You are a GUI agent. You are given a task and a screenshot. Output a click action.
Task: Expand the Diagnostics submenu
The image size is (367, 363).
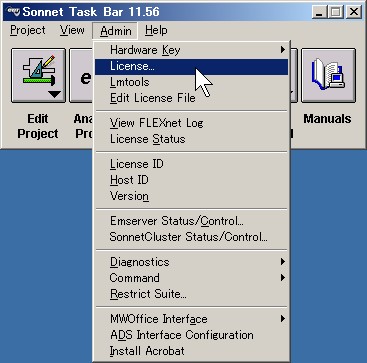coord(192,262)
